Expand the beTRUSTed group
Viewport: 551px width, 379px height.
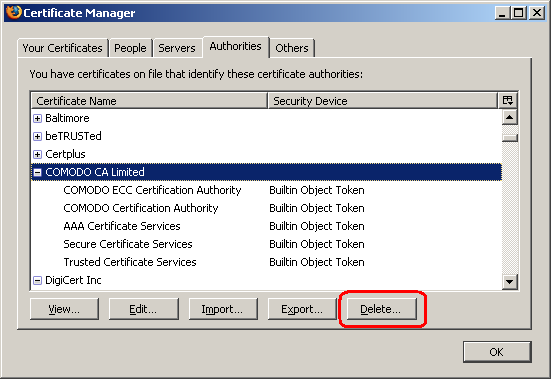pyautogui.click(x=37, y=136)
